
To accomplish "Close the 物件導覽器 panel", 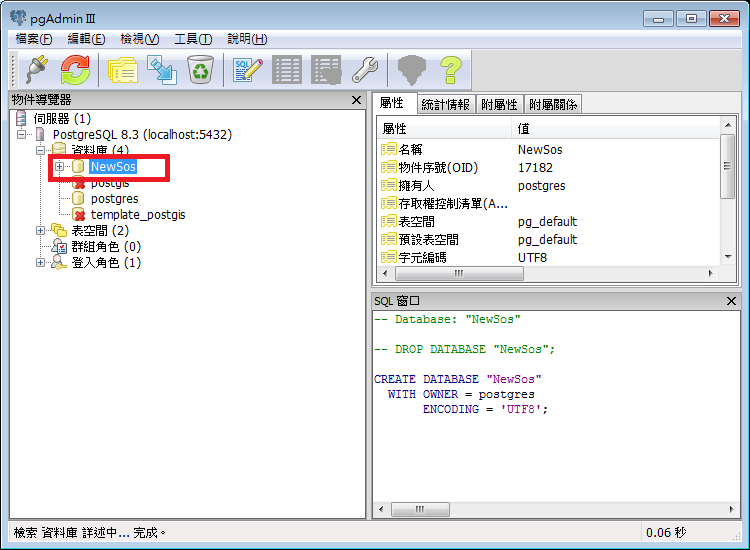I will tap(356, 100).
